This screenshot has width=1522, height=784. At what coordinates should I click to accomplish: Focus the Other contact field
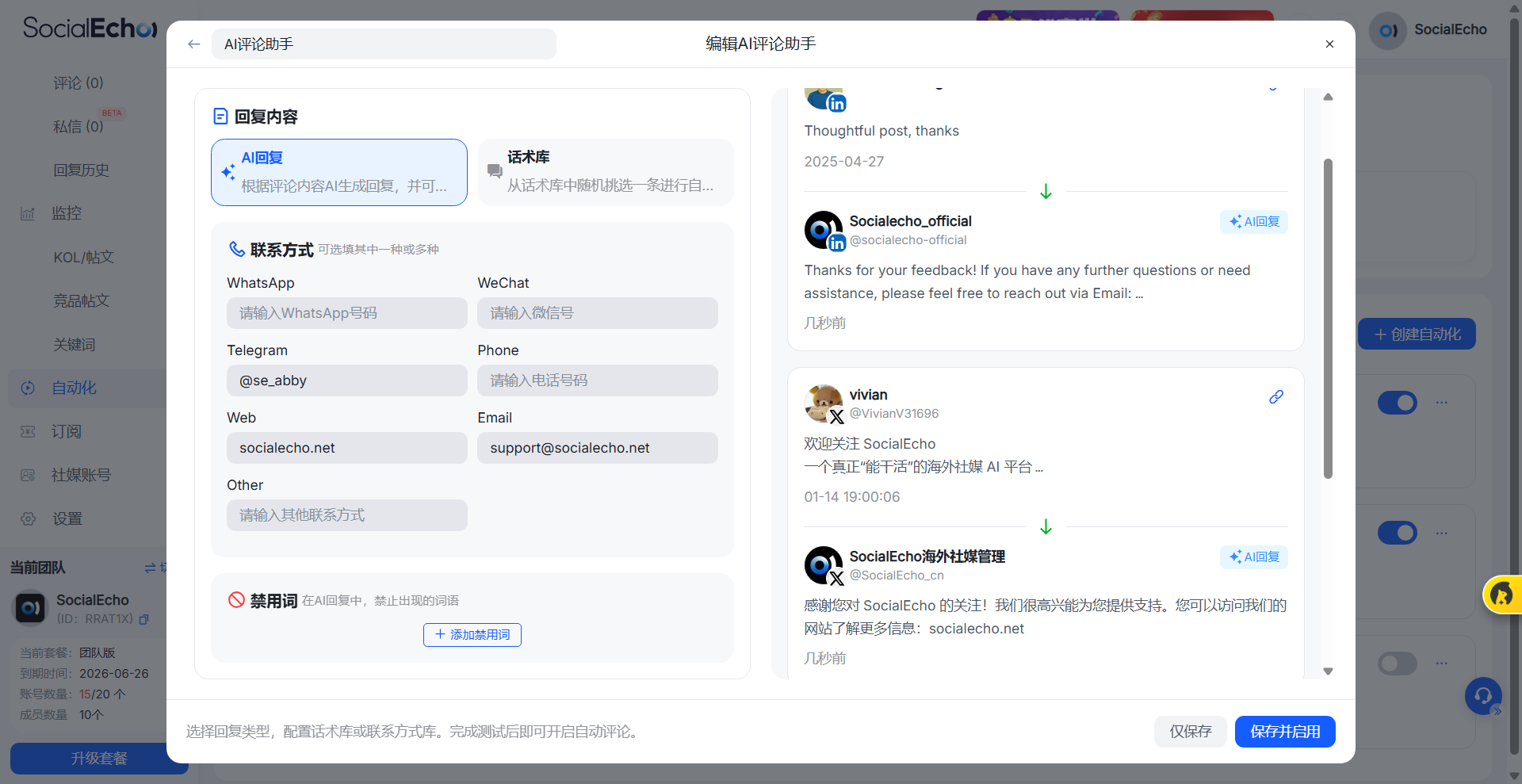[347, 515]
